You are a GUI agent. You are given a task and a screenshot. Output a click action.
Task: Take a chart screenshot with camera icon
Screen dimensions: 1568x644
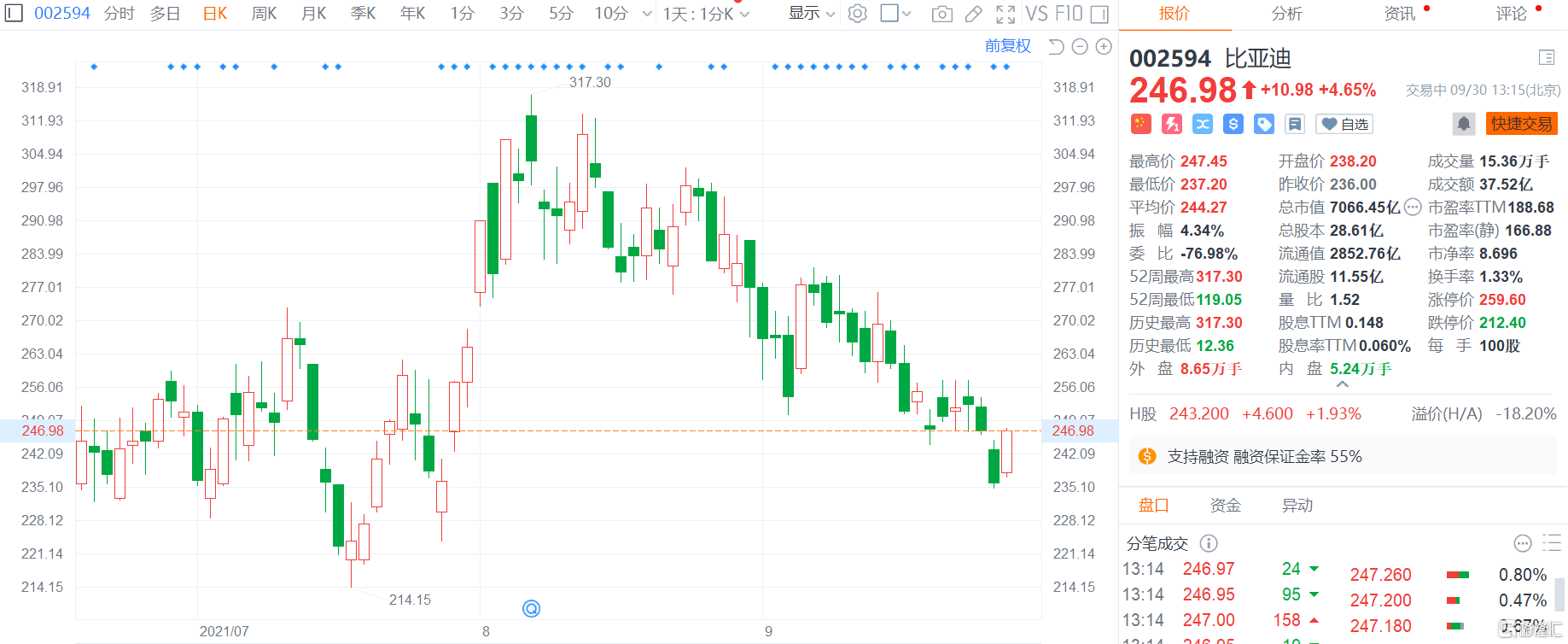point(941,14)
